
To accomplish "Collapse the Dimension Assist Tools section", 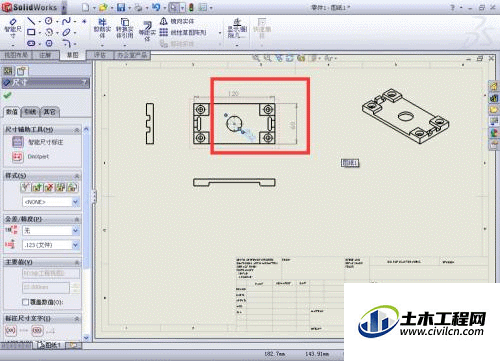I will click(77, 129).
